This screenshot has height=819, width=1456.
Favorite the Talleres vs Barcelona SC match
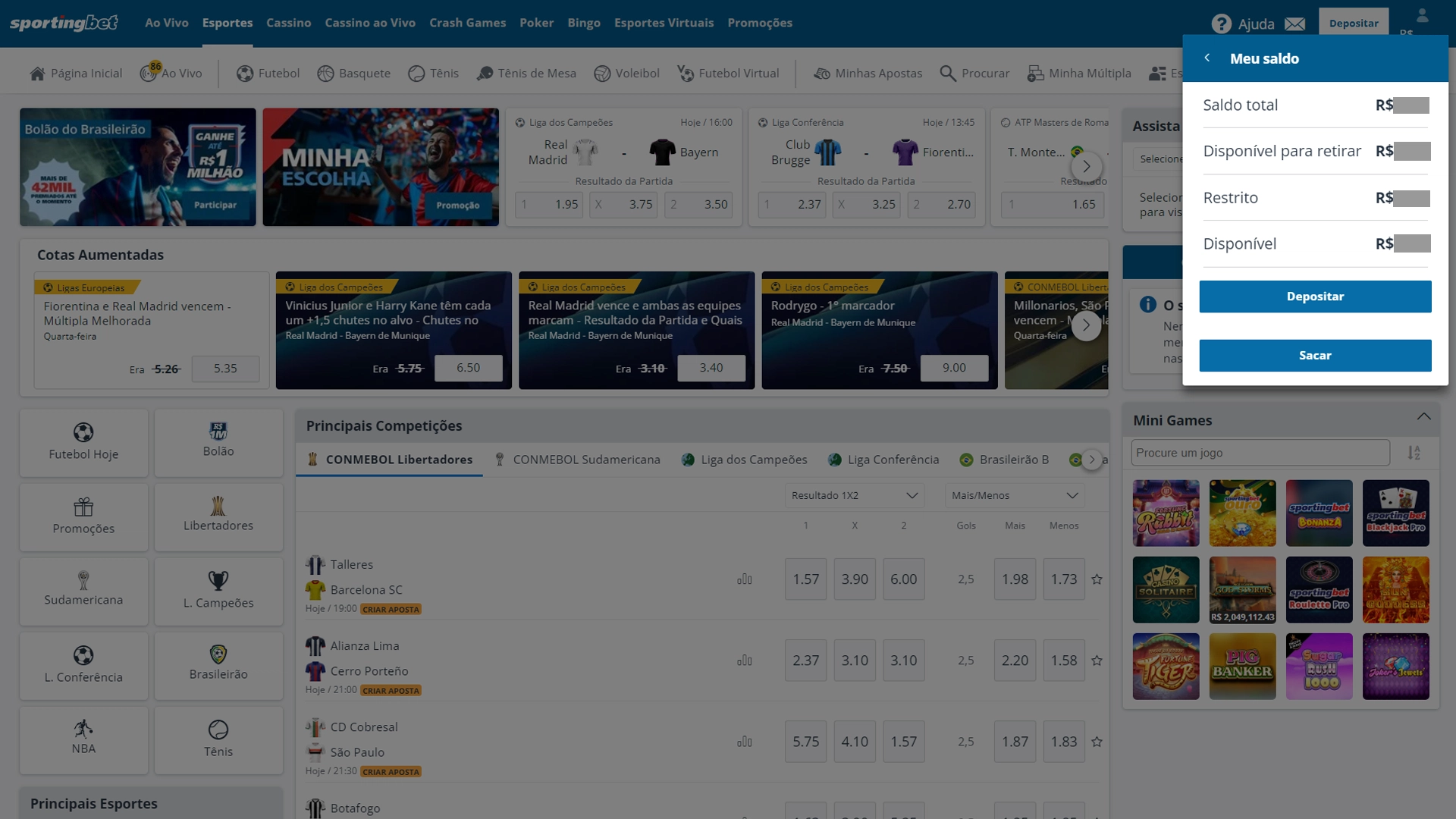[x=1097, y=579]
